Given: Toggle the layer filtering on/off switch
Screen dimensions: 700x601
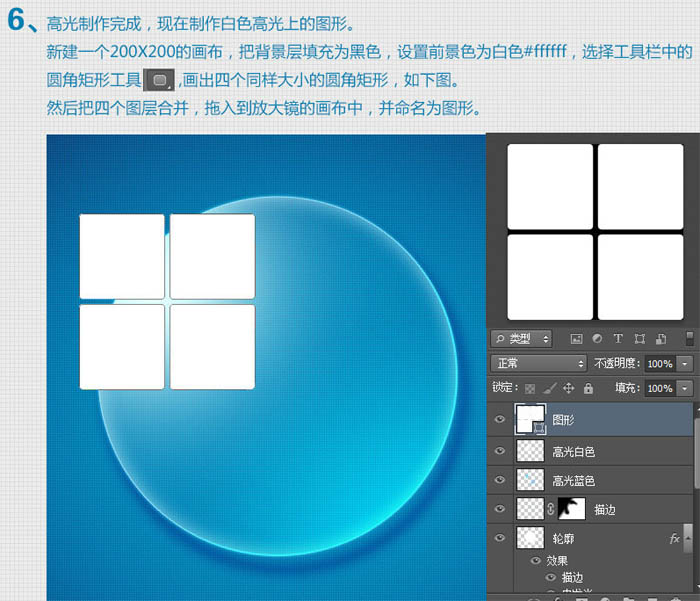Looking at the screenshot, I should (x=689, y=338).
